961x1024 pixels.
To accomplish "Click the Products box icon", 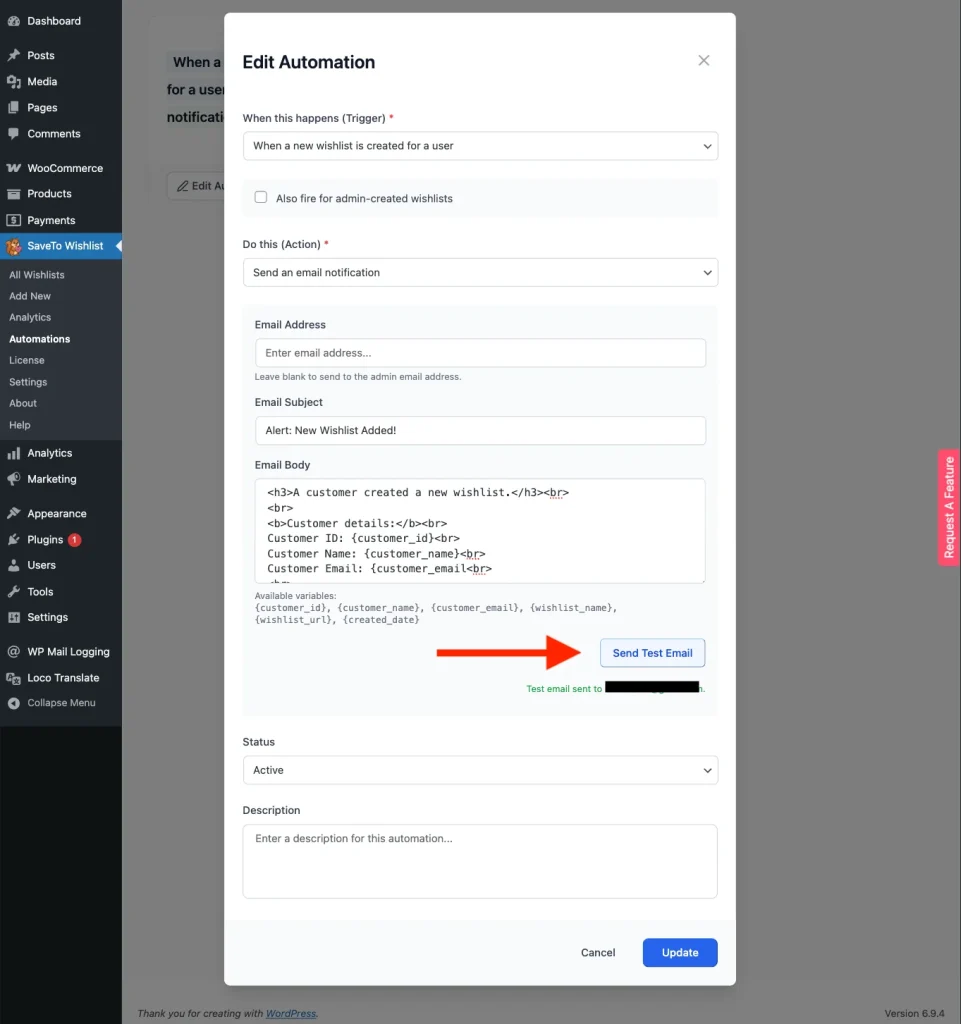I will tap(14, 194).
